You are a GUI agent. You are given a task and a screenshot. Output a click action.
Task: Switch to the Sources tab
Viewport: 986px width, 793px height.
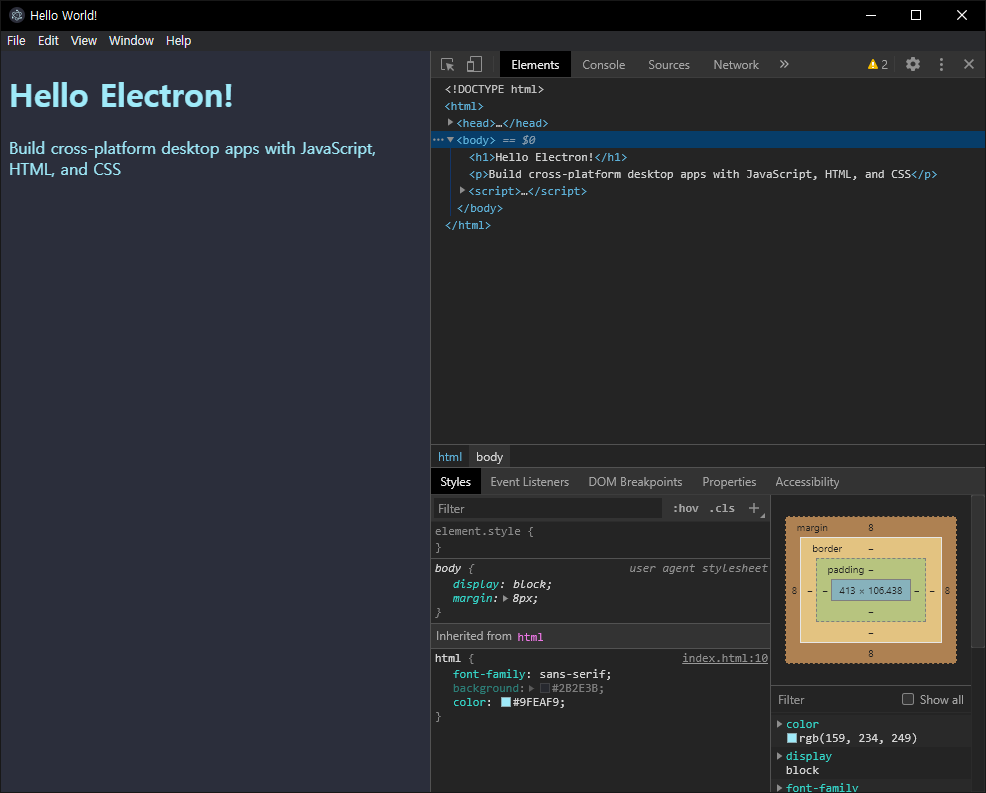[668, 64]
